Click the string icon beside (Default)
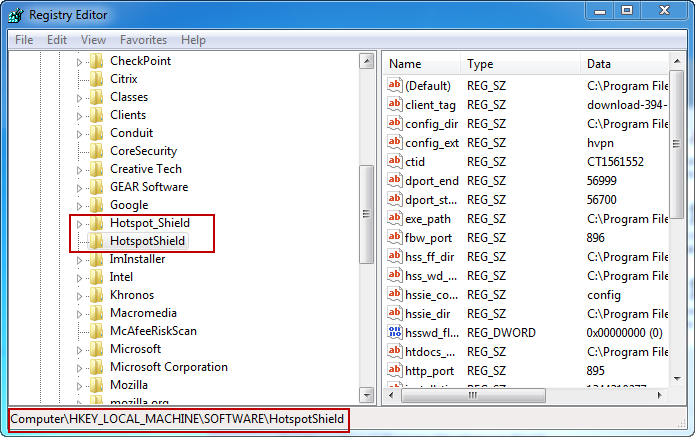The height and width of the screenshot is (437, 695). (x=394, y=85)
